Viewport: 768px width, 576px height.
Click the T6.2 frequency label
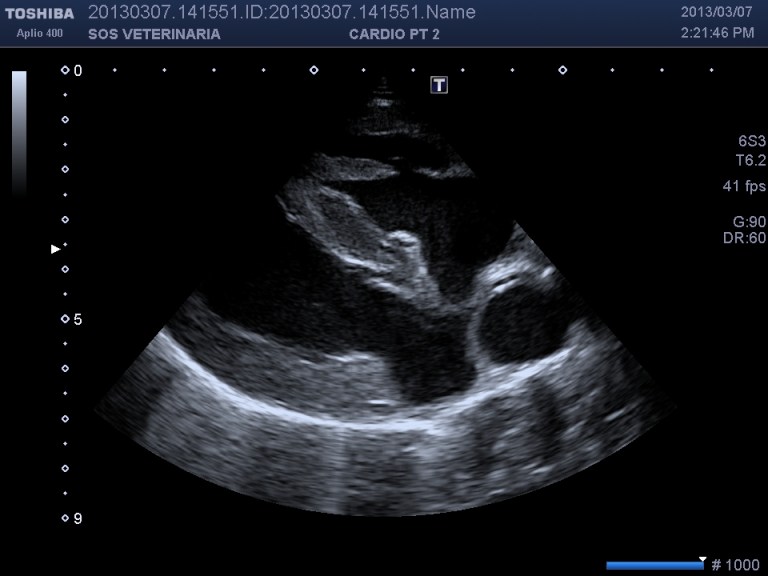[x=750, y=159]
